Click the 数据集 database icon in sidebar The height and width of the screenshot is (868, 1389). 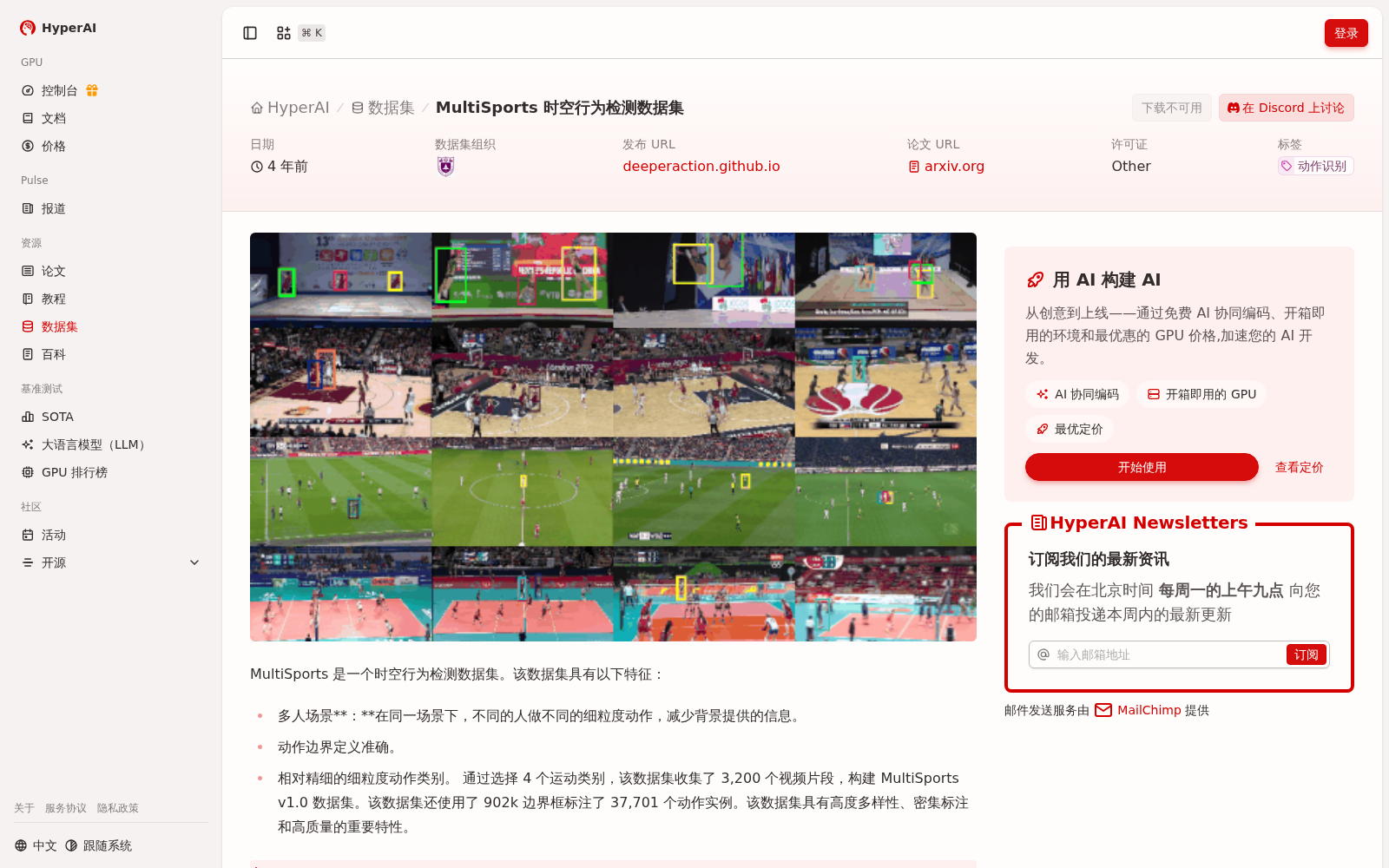point(28,326)
